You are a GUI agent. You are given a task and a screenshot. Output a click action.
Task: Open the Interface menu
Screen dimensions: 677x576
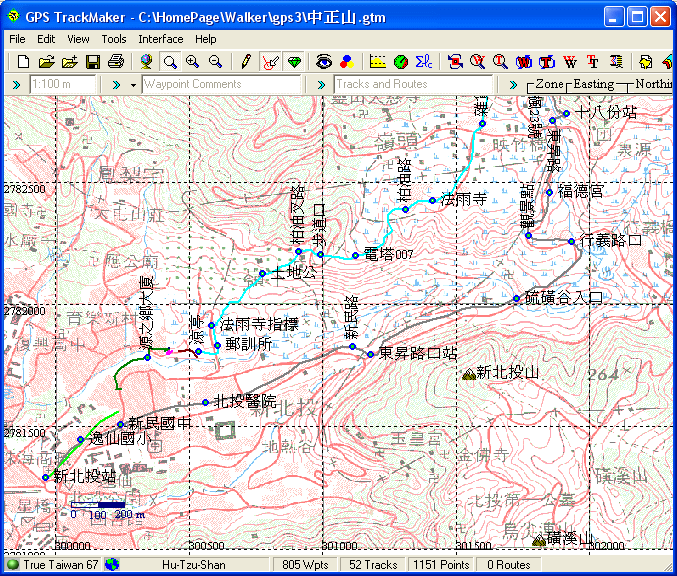tap(160, 39)
